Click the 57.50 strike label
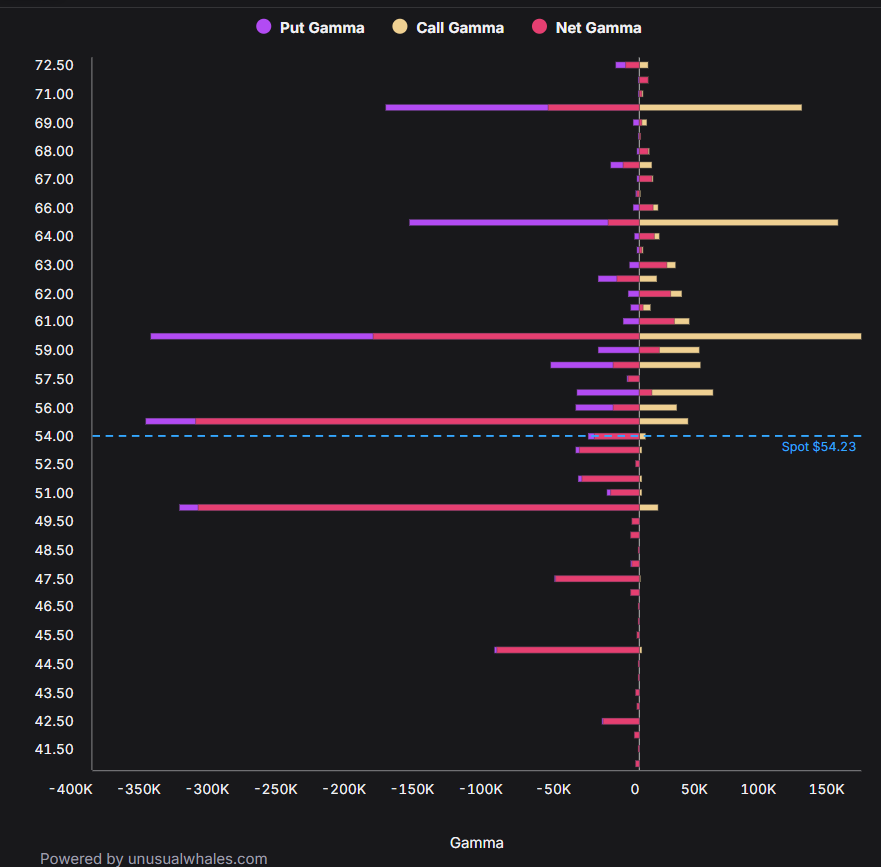 (x=54, y=379)
